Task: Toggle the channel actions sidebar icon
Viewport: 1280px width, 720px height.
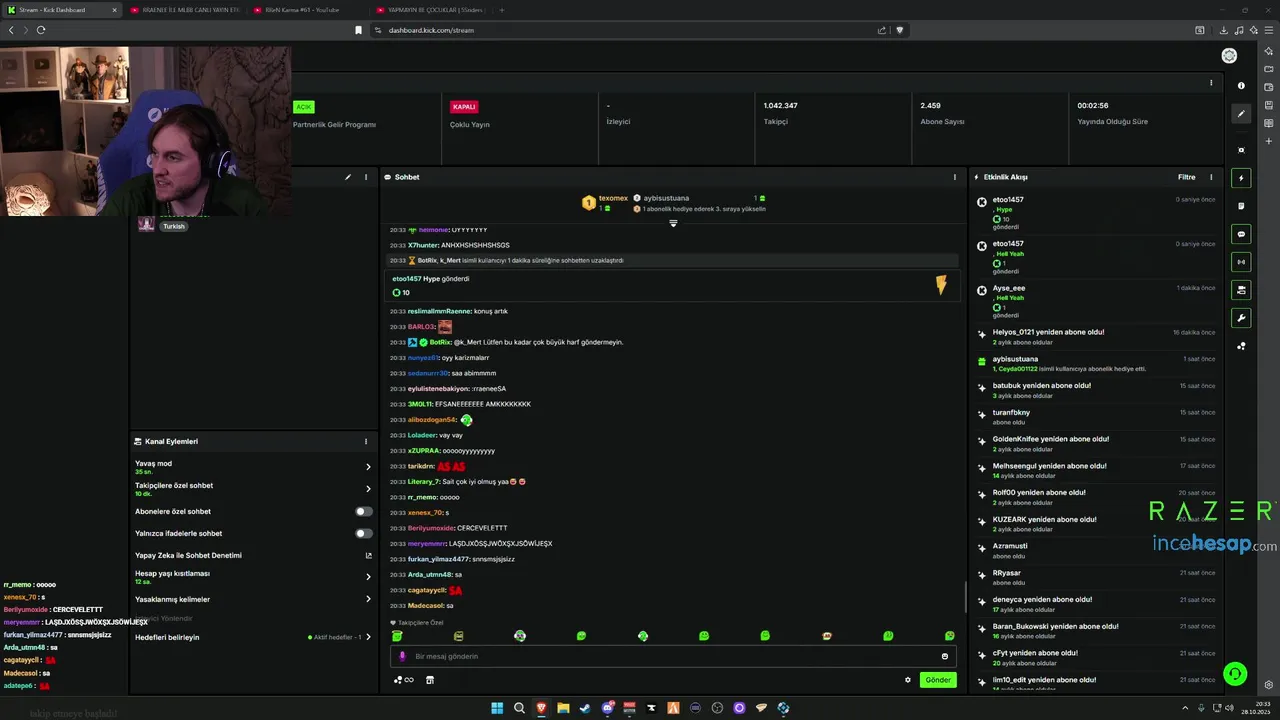Action: coord(1241,290)
